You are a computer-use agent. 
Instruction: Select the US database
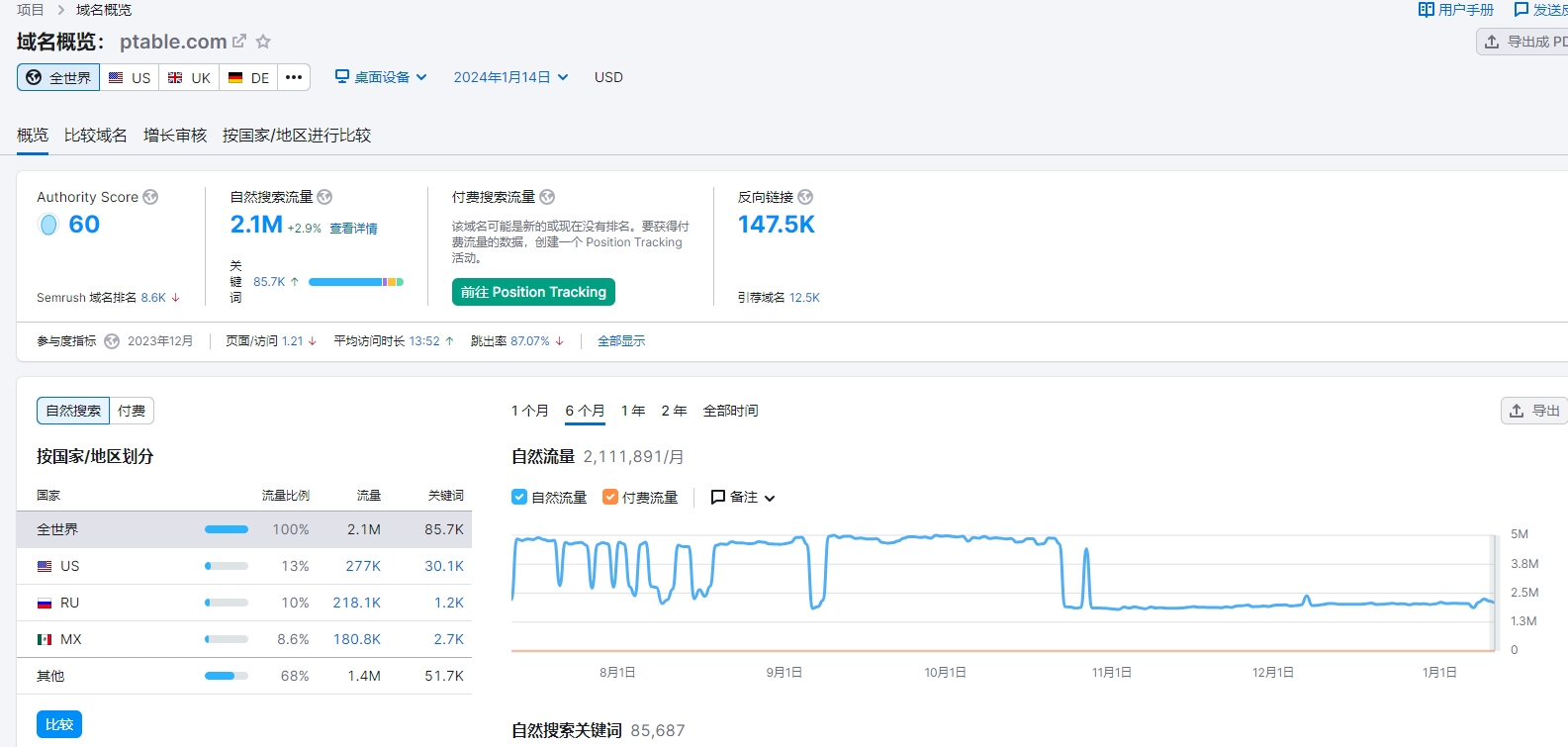click(x=130, y=77)
